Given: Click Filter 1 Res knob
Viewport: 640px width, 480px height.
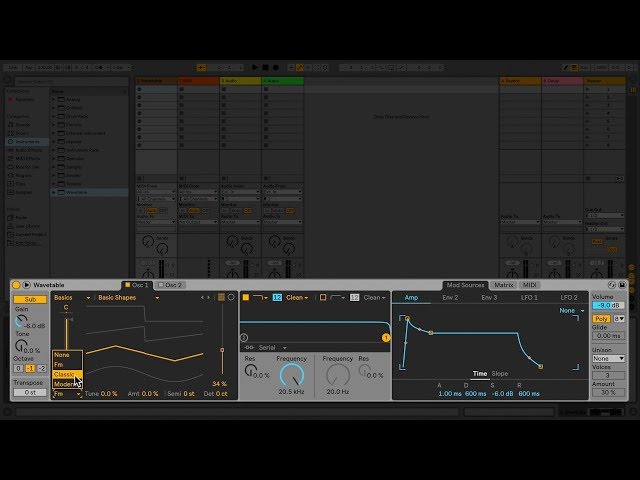Looking at the screenshot, I should (250, 371).
